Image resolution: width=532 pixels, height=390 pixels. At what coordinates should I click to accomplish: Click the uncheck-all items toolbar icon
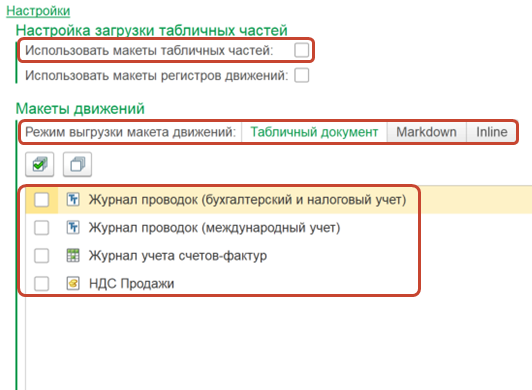(x=77, y=165)
